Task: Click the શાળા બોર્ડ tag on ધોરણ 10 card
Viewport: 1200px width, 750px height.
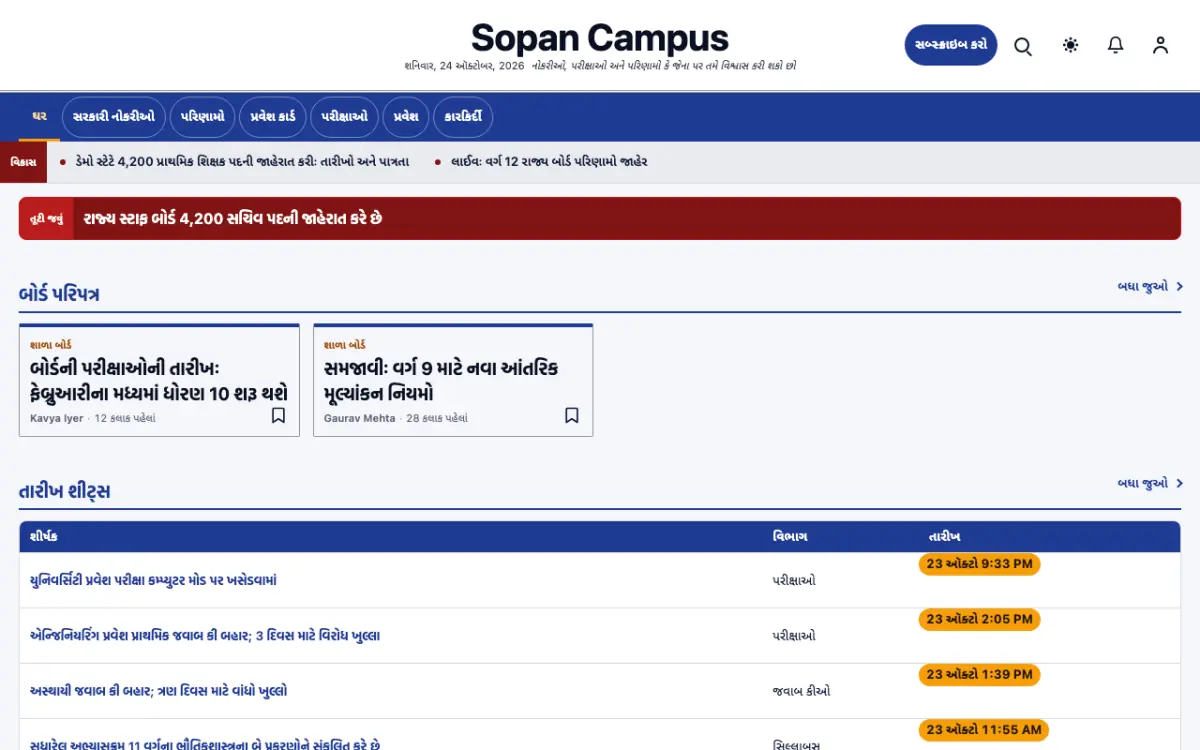Action: [x=51, y=344]
